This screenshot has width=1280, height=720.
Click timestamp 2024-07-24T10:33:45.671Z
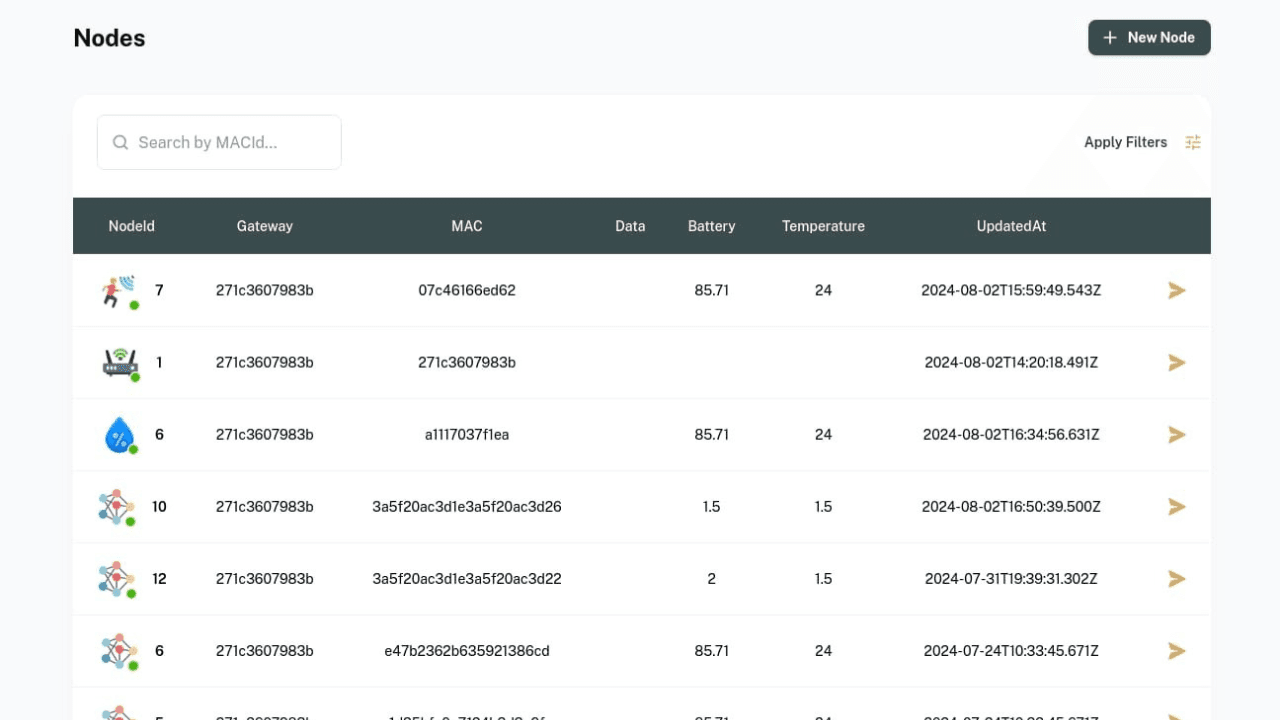coord(1011,650)
